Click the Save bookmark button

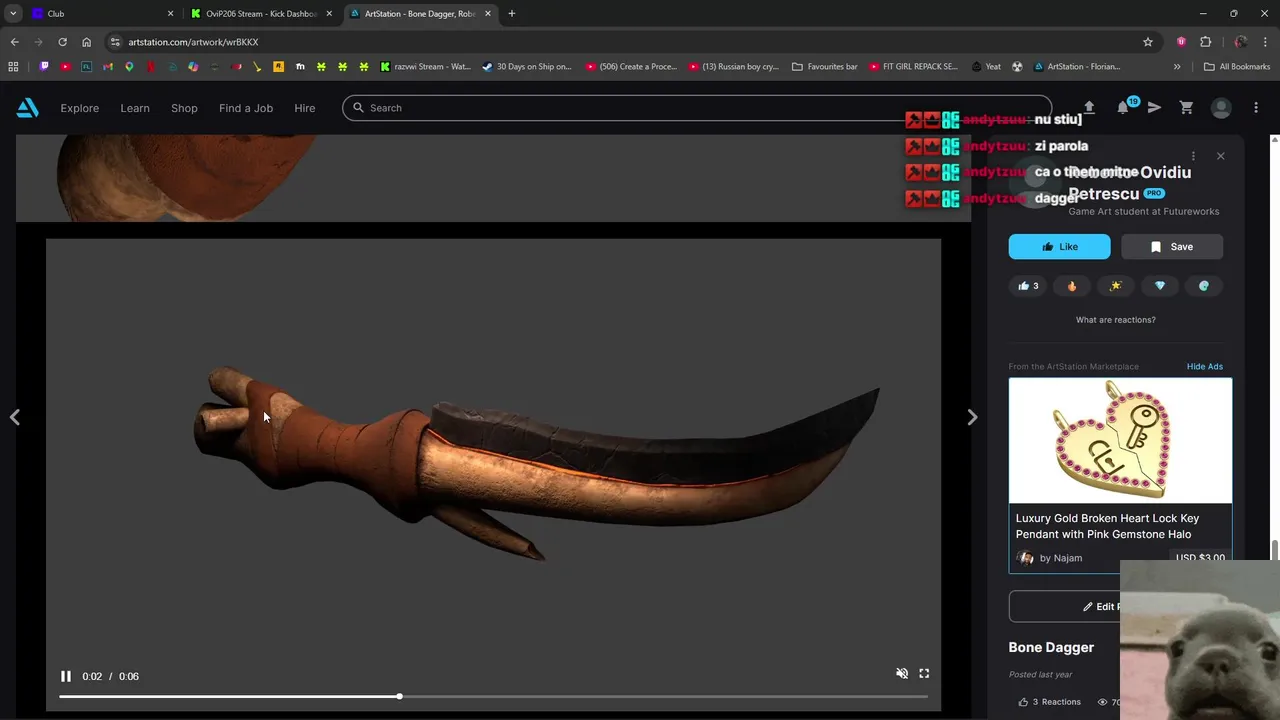[1172, 247]
